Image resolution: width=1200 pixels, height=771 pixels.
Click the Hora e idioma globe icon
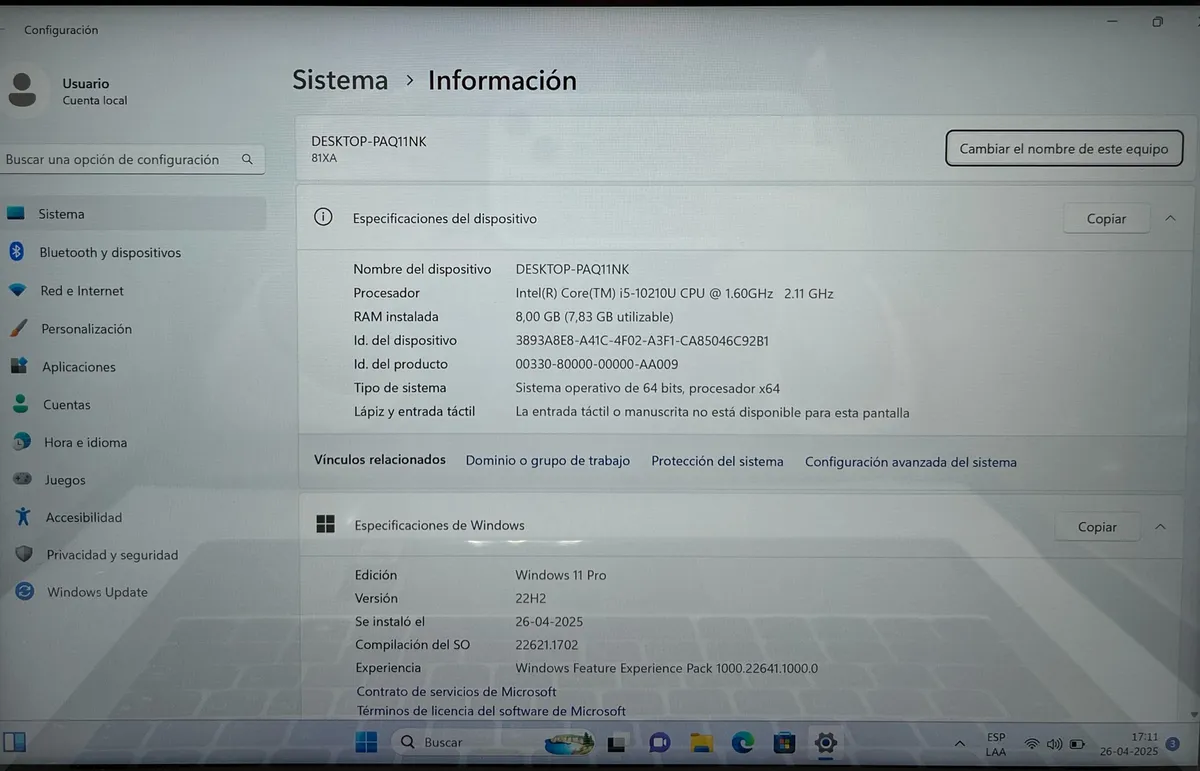[x=22, y=442]
